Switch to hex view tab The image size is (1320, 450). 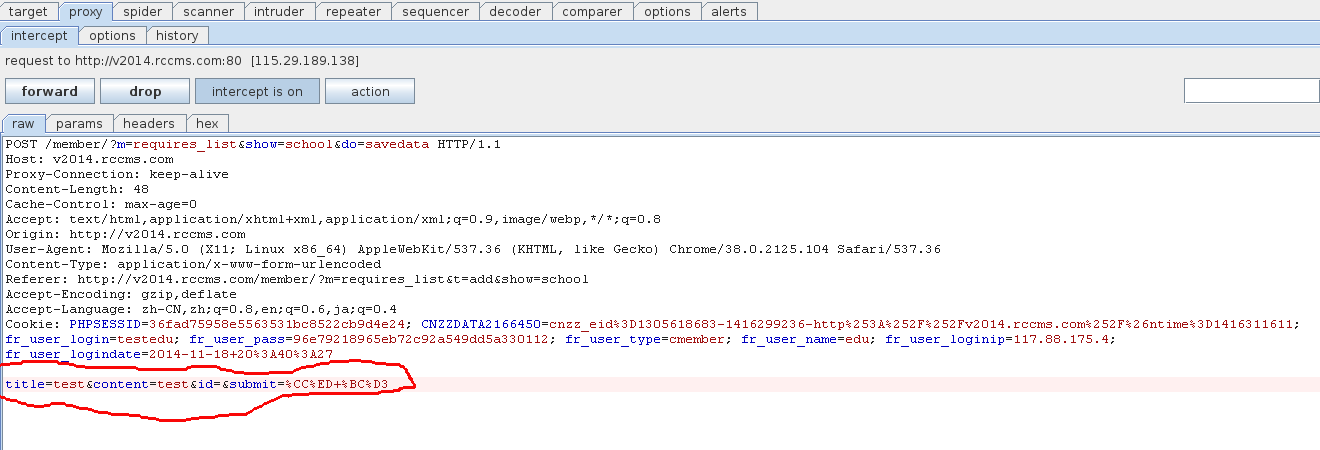tap(207, 123)
